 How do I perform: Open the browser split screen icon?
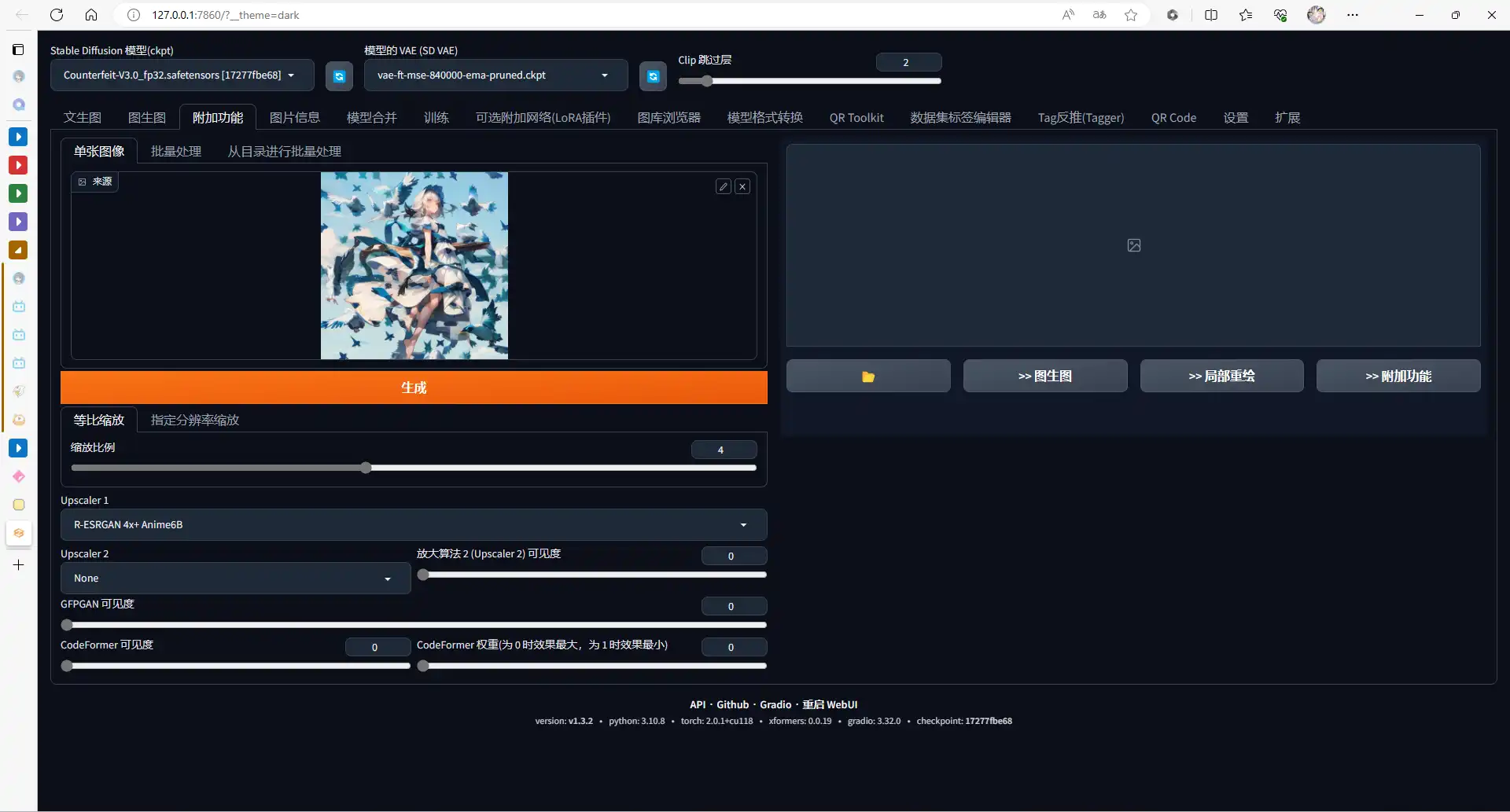[1211, 15]
